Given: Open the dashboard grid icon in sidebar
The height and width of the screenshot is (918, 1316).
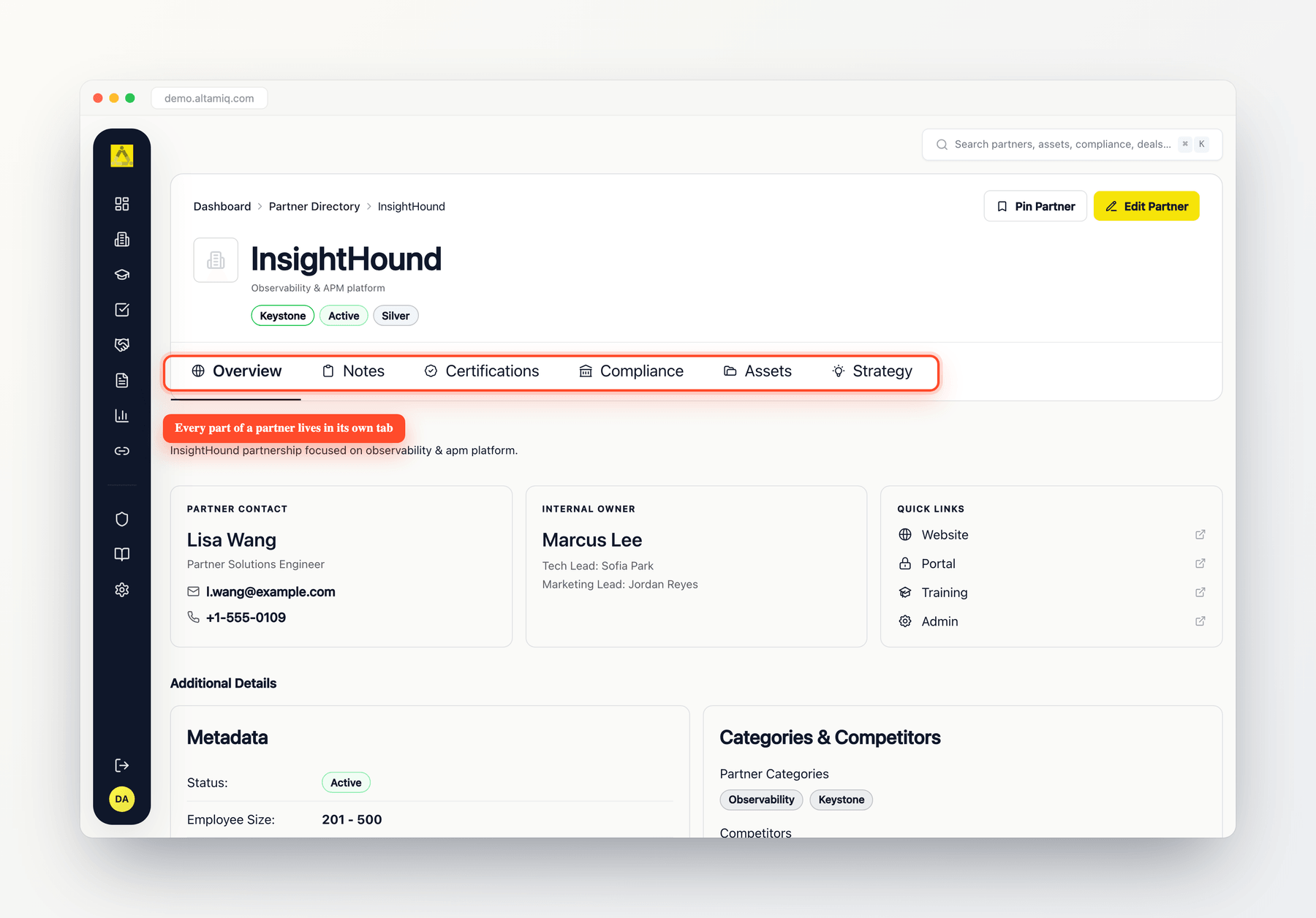Looking at the screenshot, I should pos(122,204).
